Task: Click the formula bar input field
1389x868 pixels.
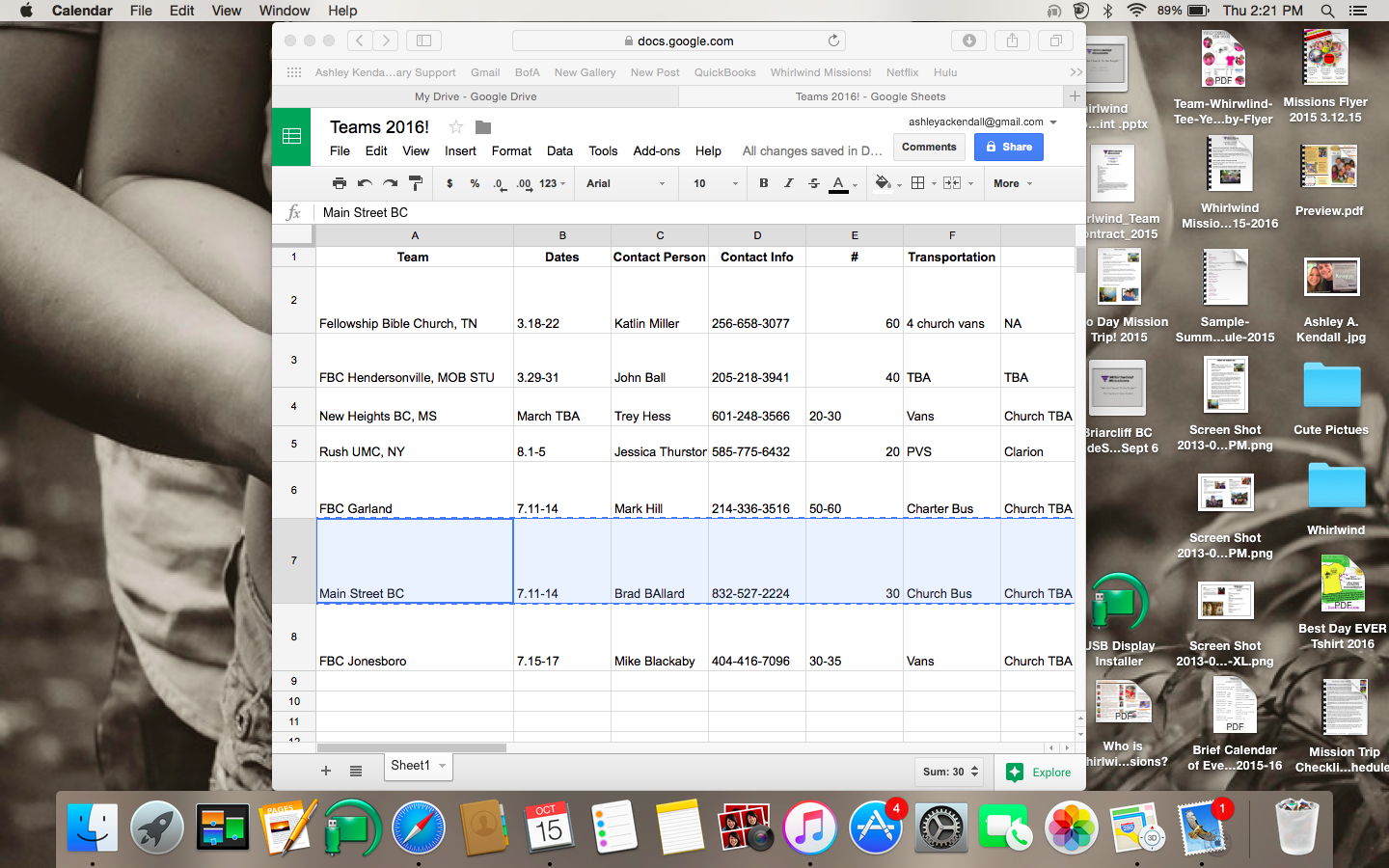Action: (x=694, y=212)
